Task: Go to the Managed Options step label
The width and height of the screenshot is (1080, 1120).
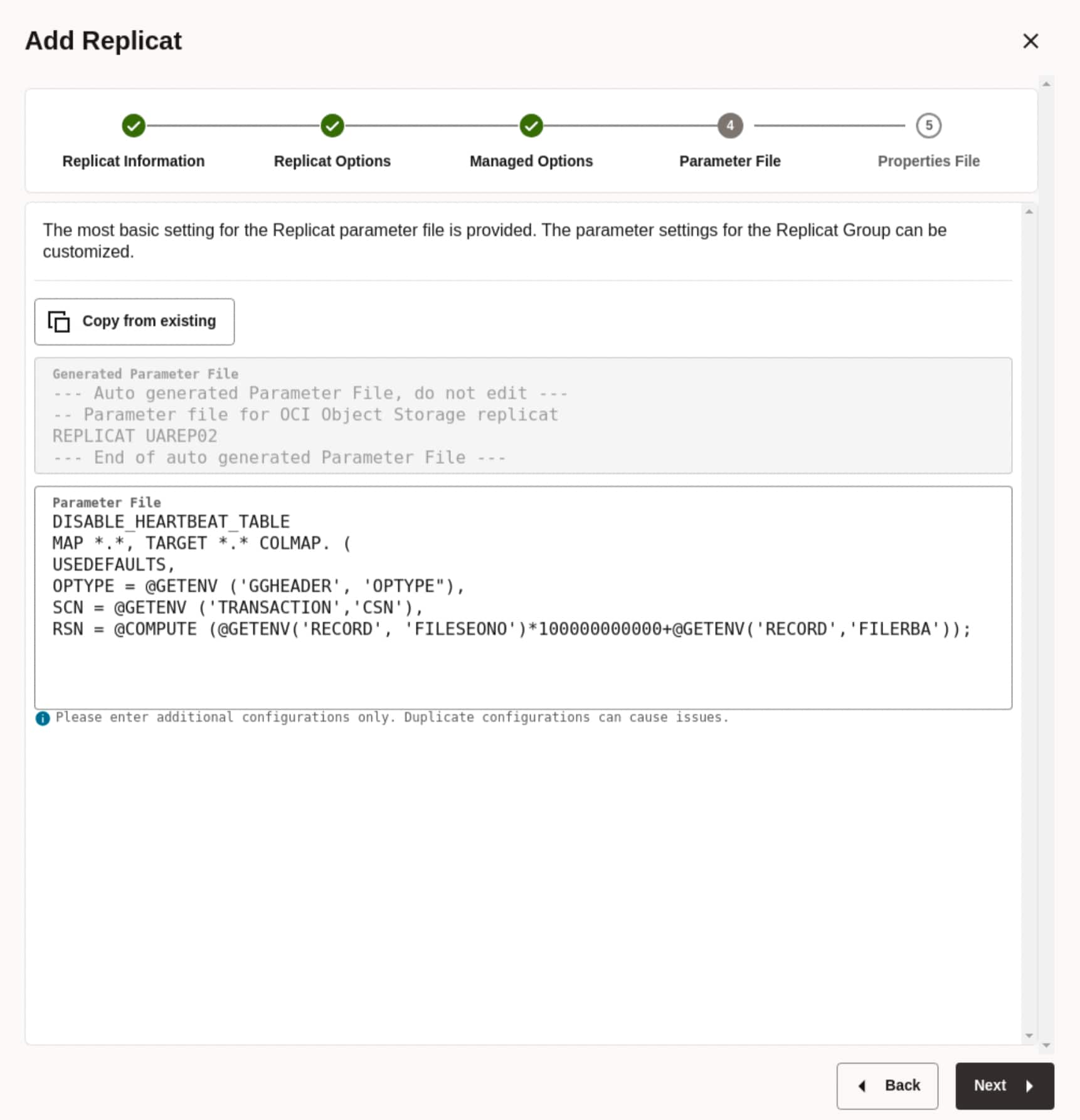Action: (531, 161)
